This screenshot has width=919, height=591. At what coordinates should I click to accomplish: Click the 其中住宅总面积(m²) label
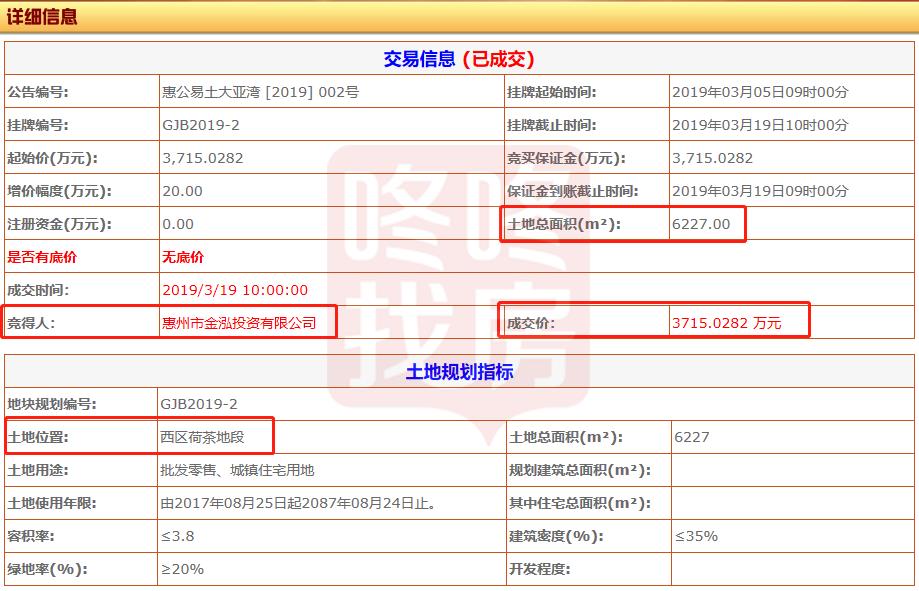coord(580,503)
